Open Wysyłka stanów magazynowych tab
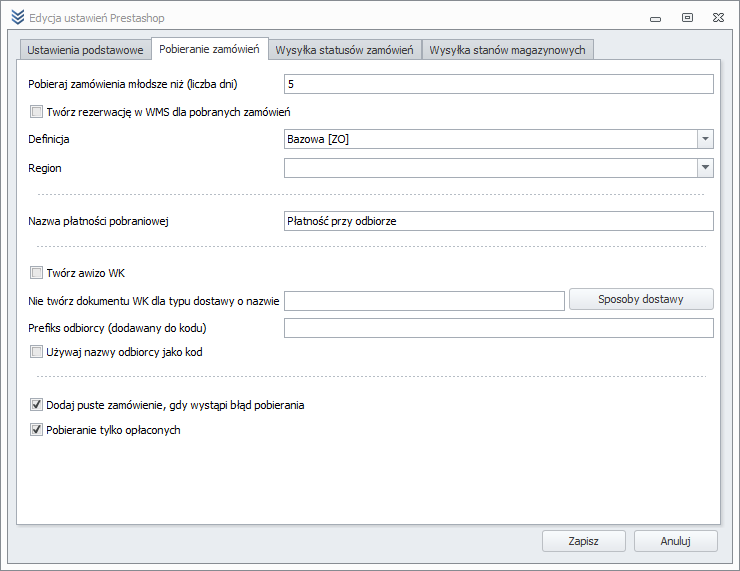The width and height of the screenshot is (740, 571). click(x=507, y=50)
